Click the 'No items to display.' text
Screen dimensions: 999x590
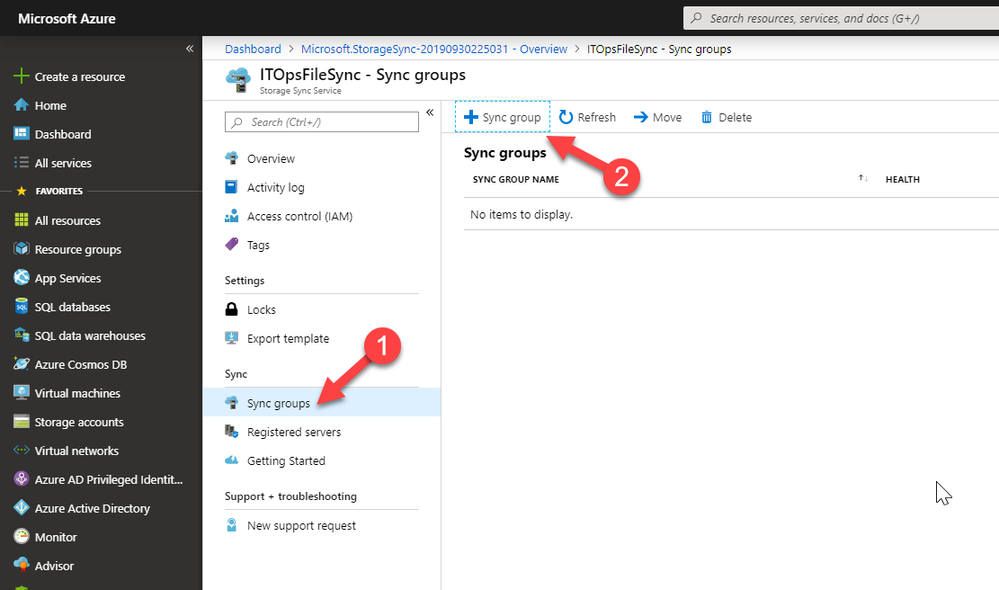521,215
